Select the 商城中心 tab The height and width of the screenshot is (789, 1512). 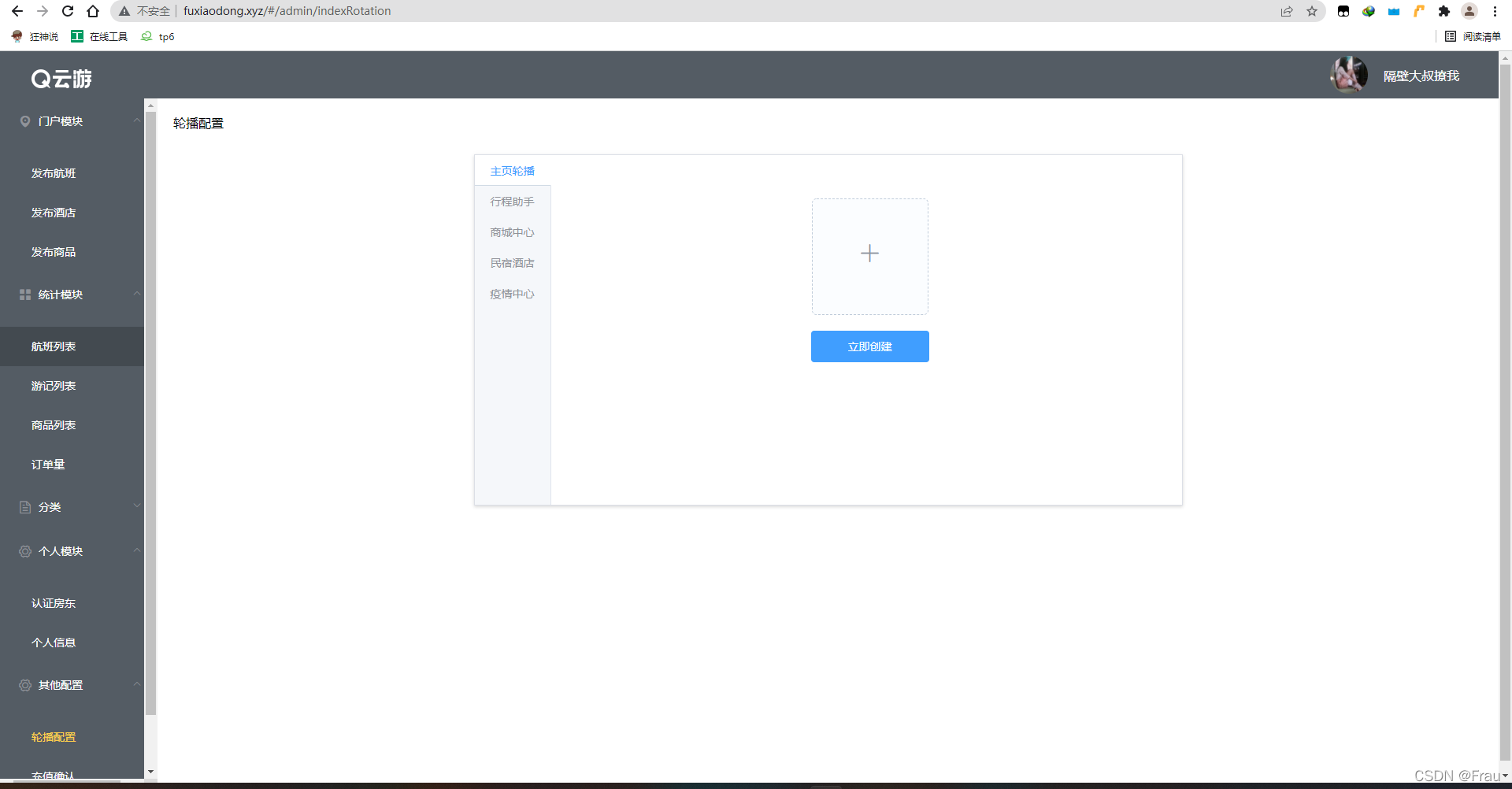point(512,232)
